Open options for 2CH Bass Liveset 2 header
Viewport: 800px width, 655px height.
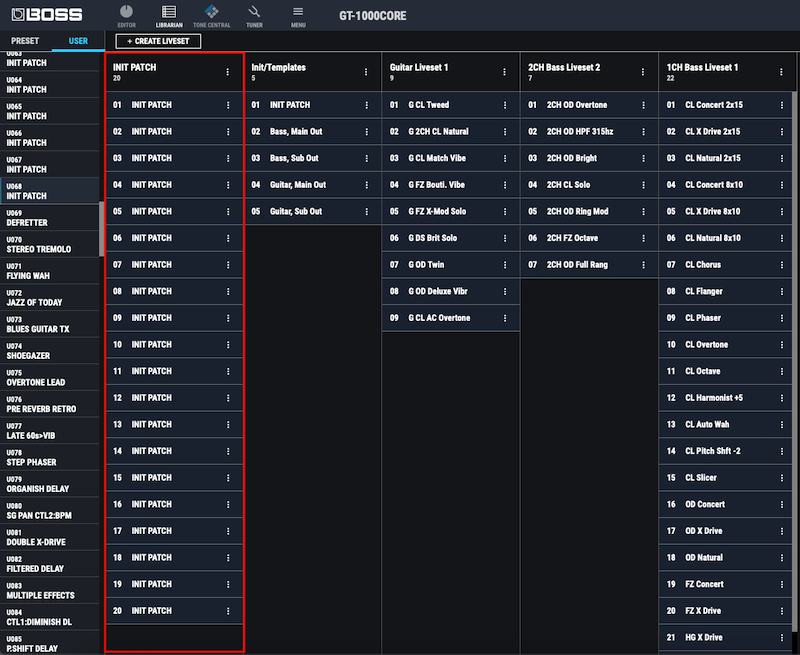point(643,72)
